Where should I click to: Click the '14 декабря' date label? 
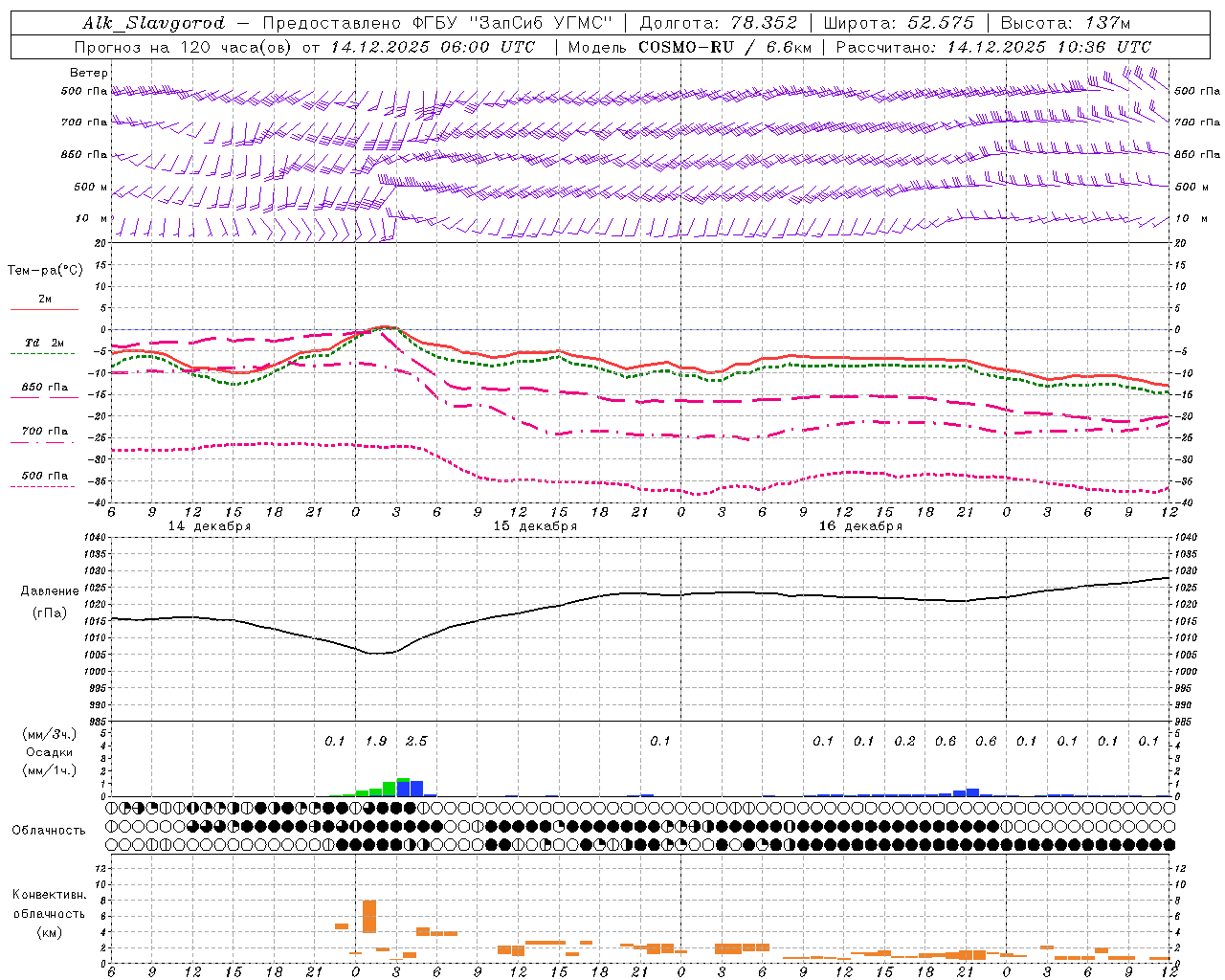(x=210, y=526)
